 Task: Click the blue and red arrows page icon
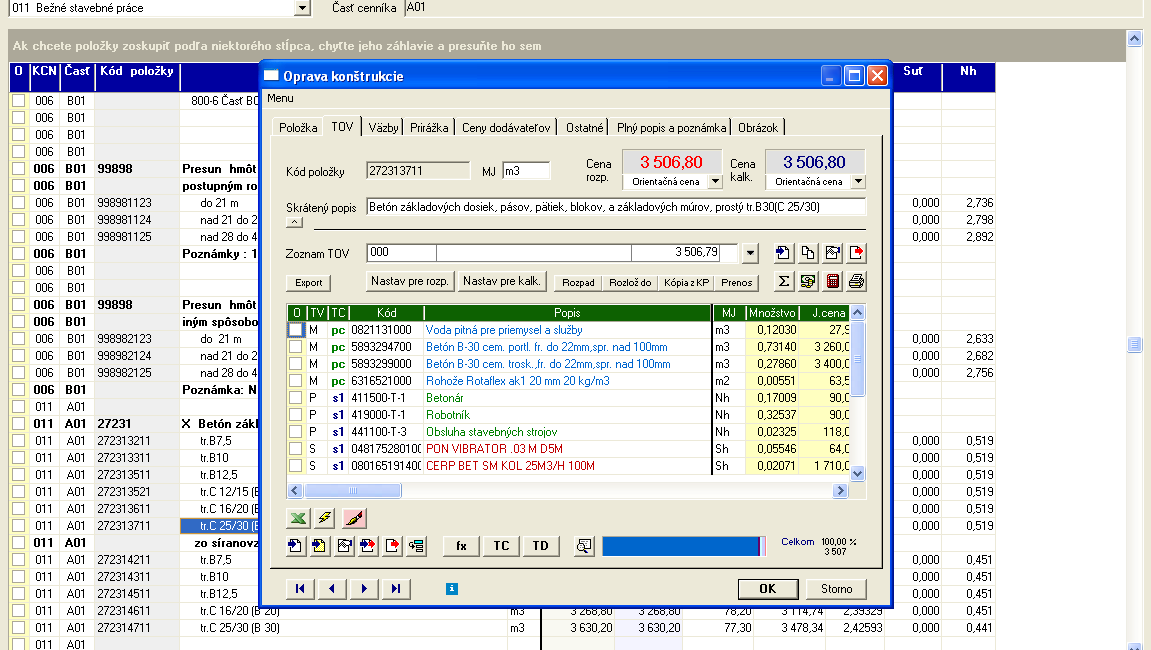pos(368,546)
